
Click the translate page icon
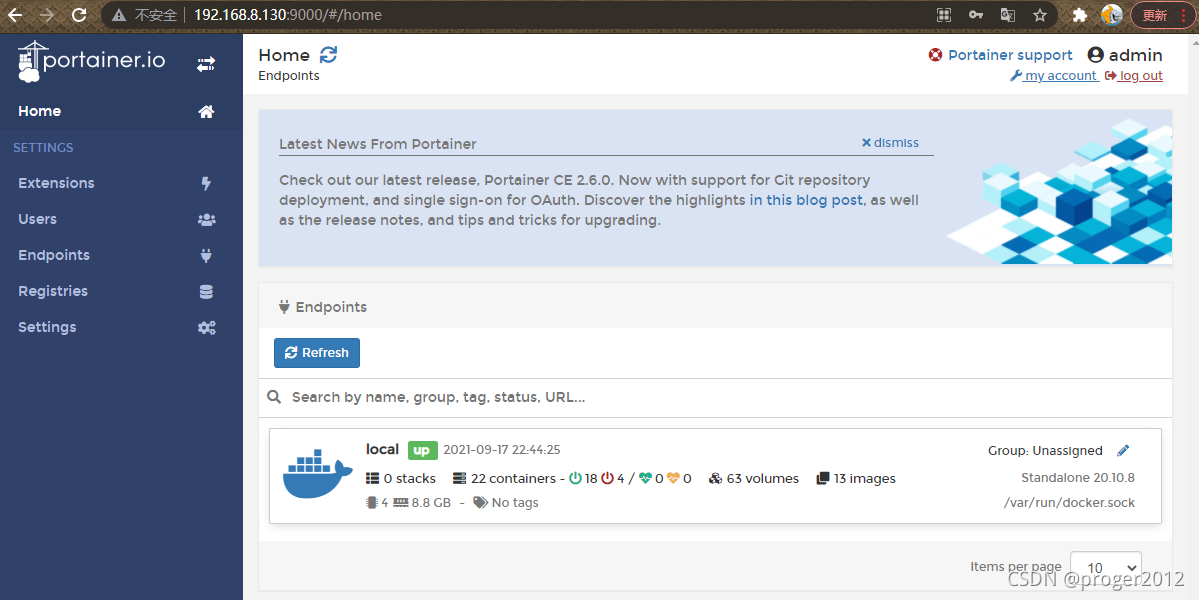1008,15
